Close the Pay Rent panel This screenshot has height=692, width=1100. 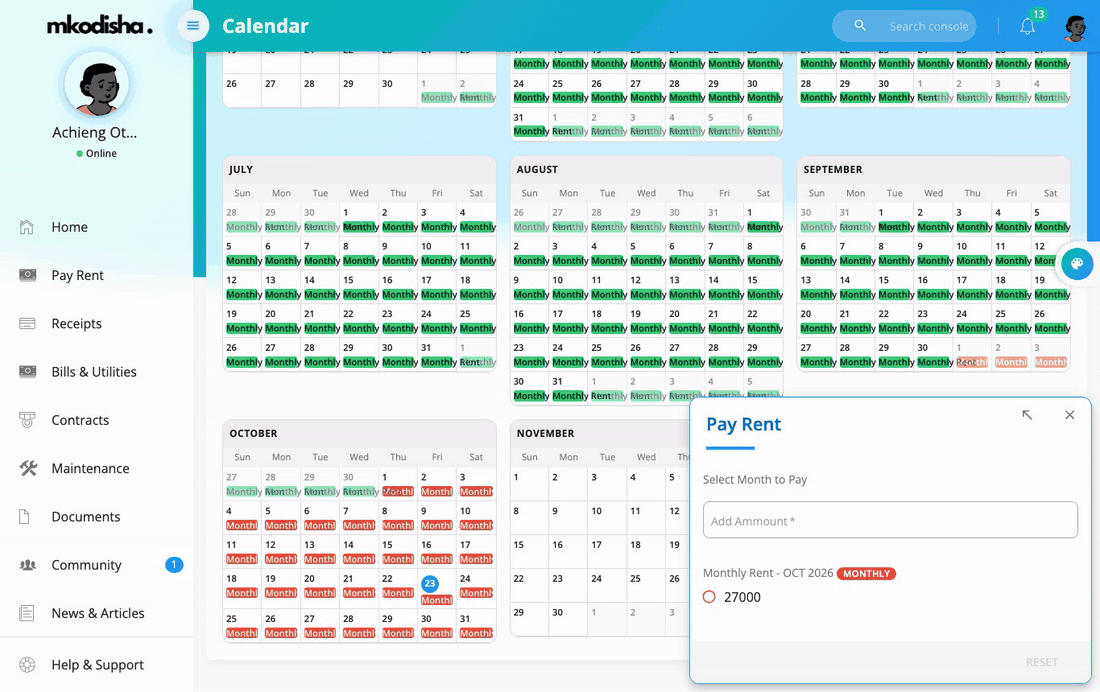point(1069,415)
